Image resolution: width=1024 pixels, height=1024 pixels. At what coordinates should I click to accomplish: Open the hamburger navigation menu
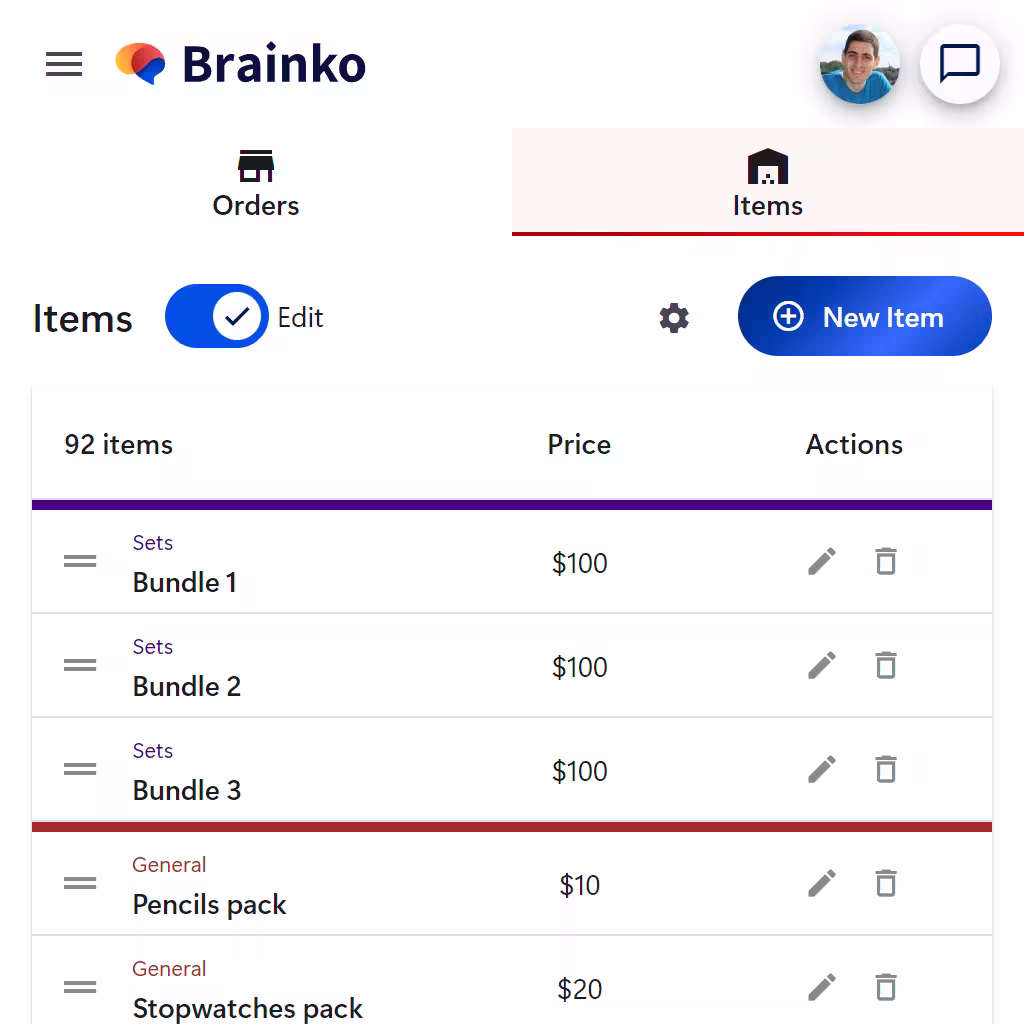coord(64,64)
